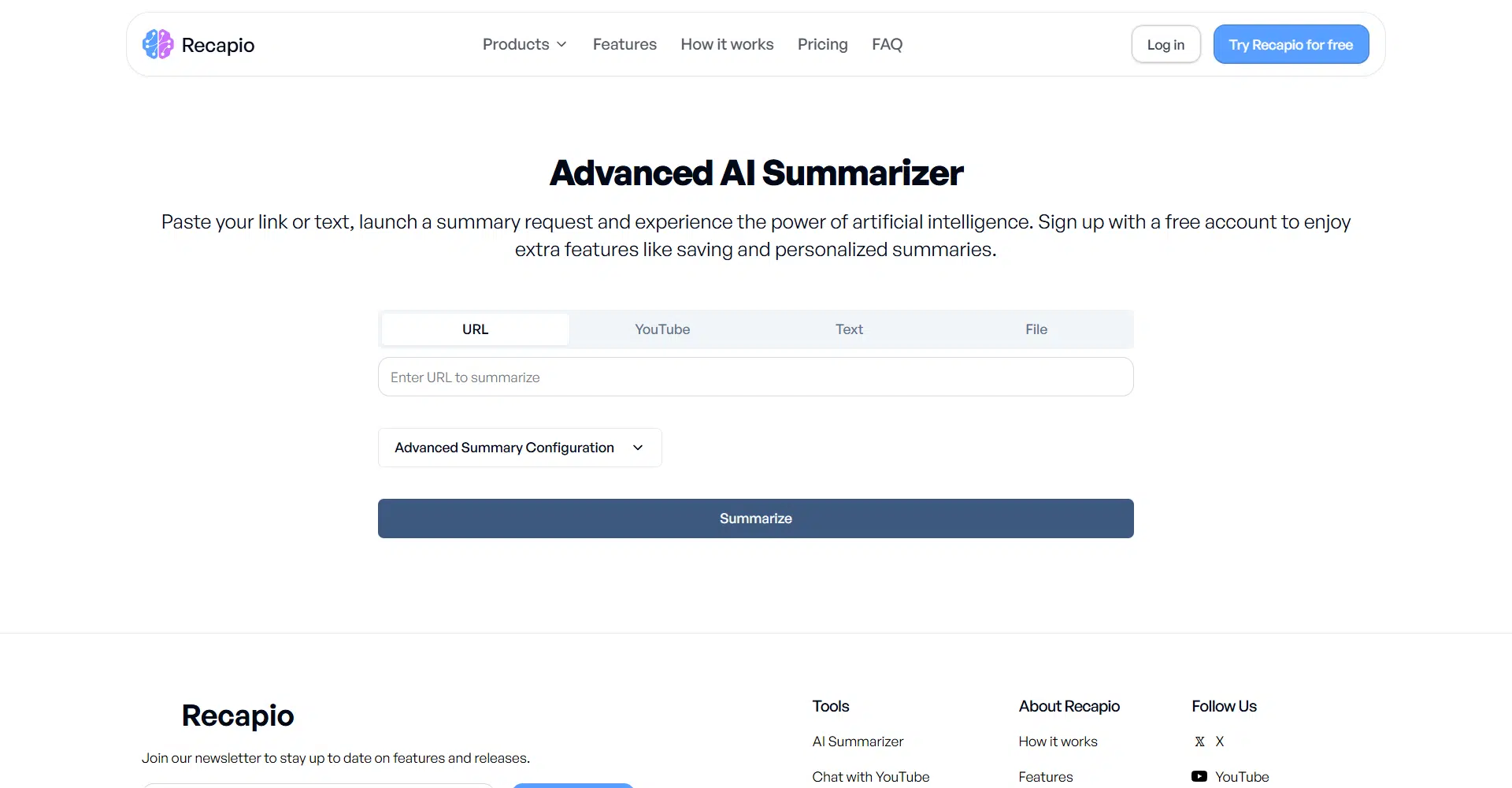The image size is (1512, 788).
Task: Click the YouTube icon under Follow Us
Action: coord(1199,776)
